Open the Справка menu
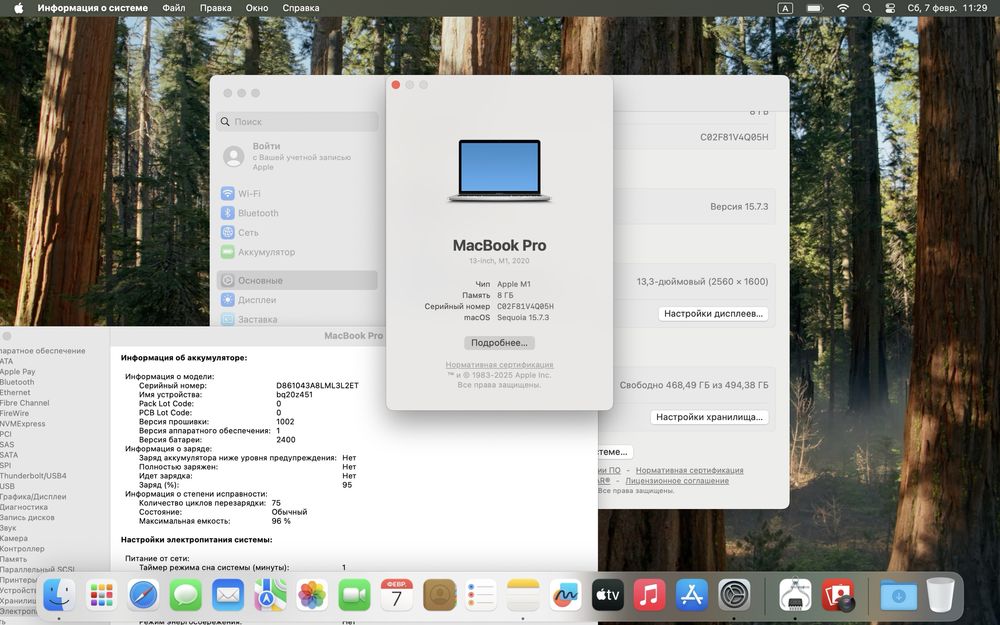 click(300, 8)
